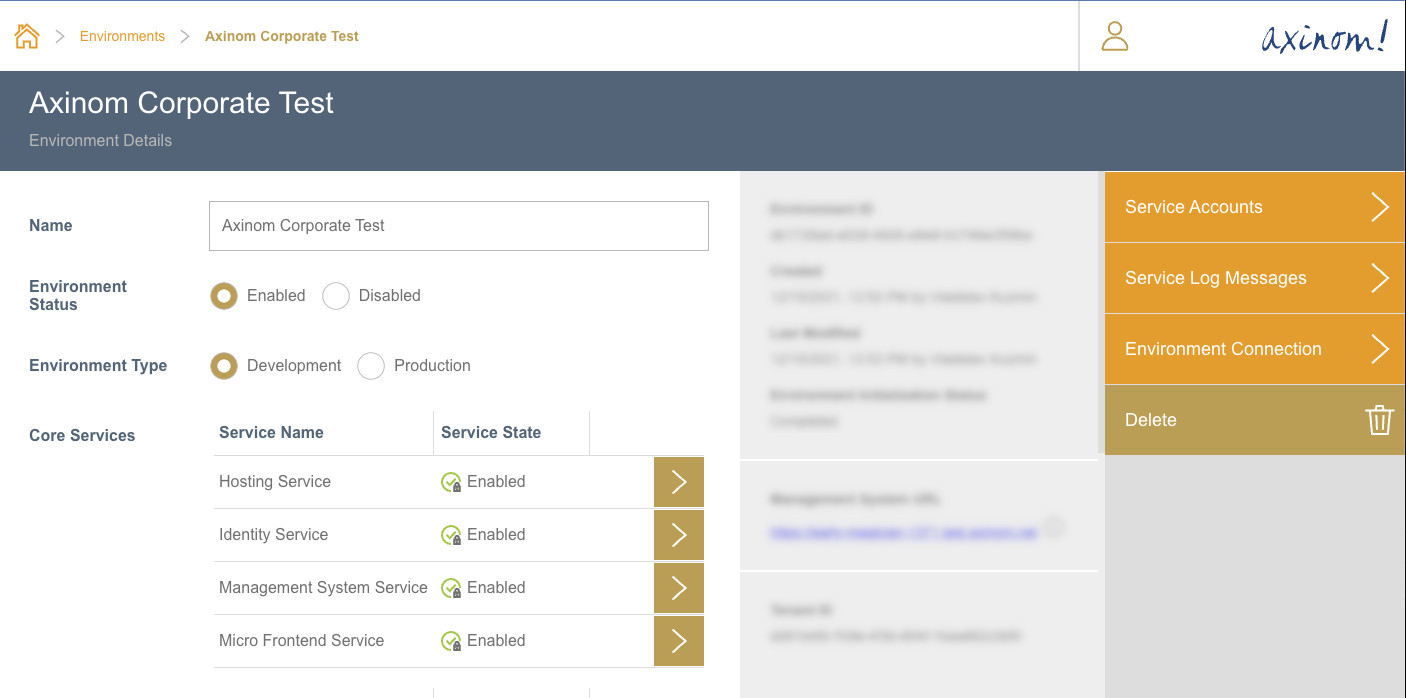Click Management System Service status icon

click(x=451, y=588)
